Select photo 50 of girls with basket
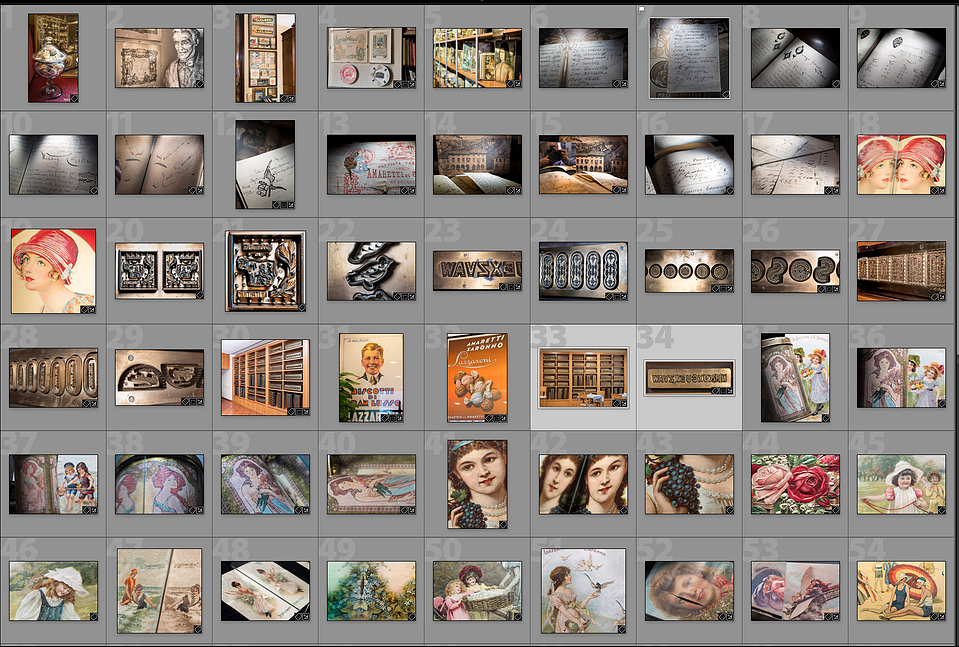The height and width of the screenshot is (647, 959). [478, 591]
